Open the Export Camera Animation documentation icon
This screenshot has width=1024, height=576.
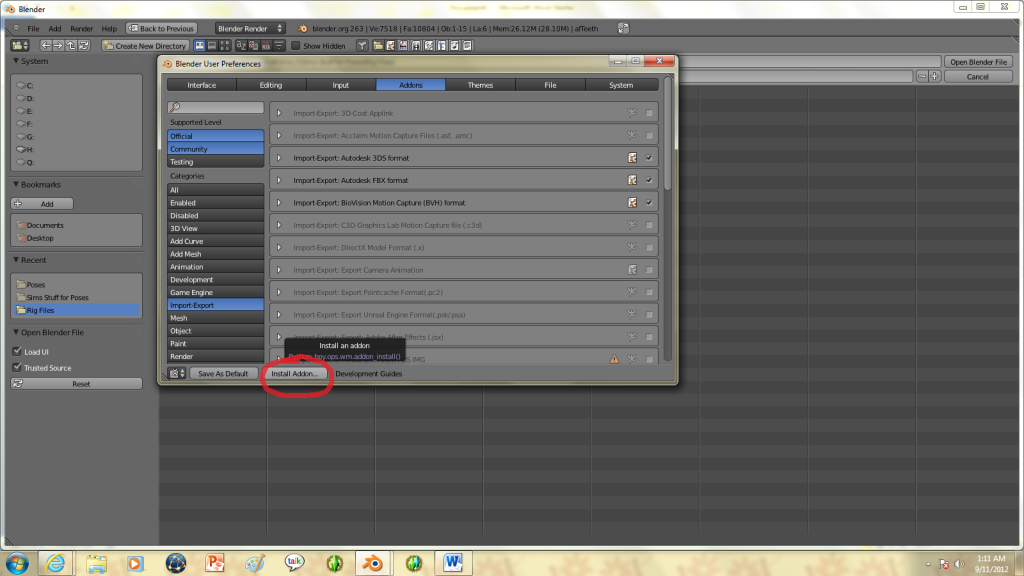click(x=632, y=270)
